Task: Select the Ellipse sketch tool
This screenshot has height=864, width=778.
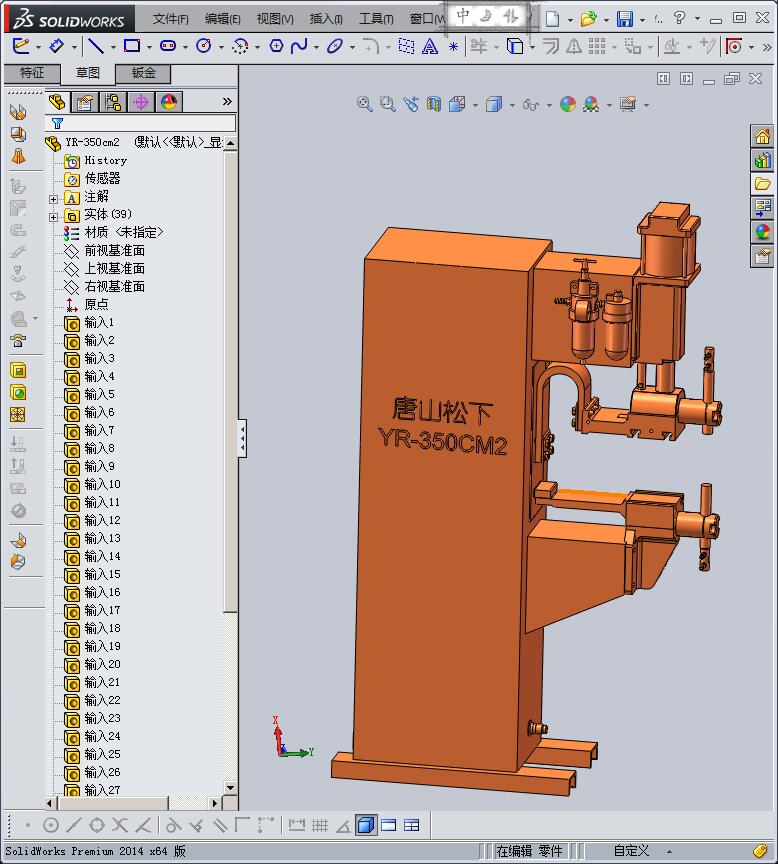Action: (334, 46)
